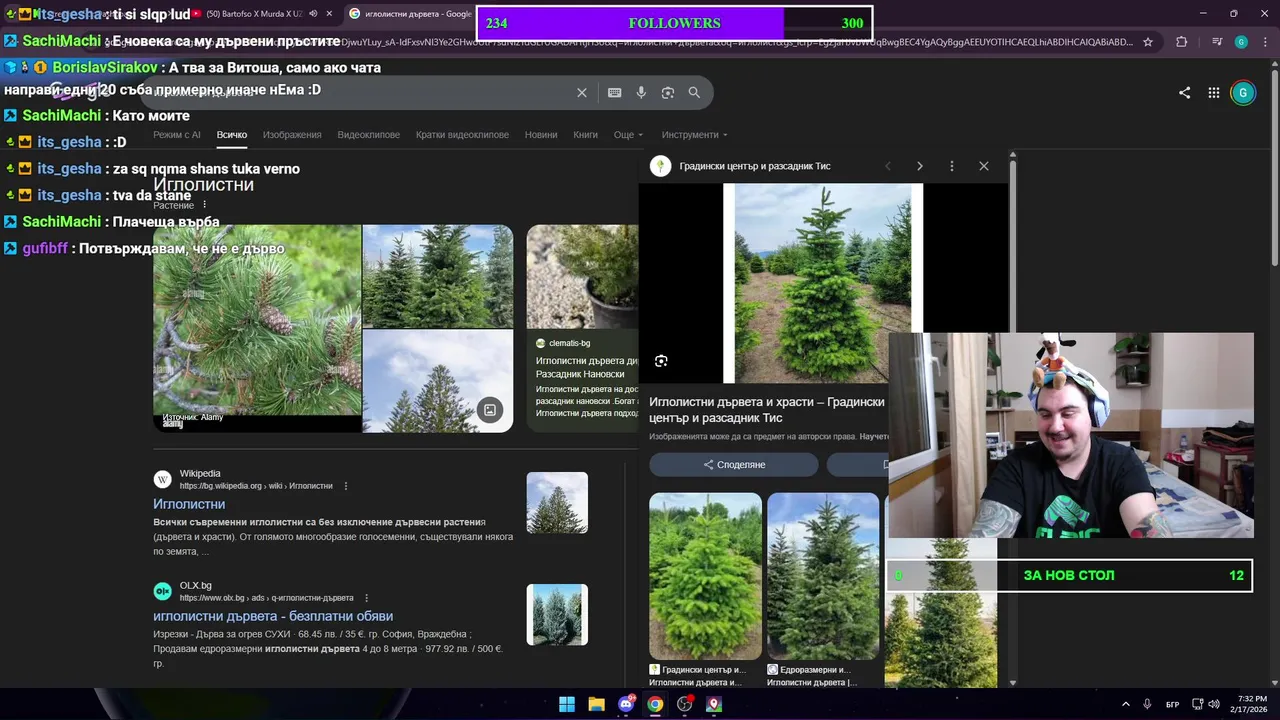Clear the Google search box text
1280x720 pixels.
tap(581, 92)
